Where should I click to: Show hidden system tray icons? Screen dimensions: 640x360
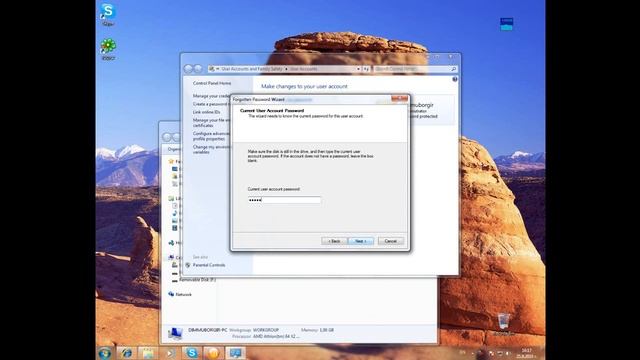pos(473,353)
